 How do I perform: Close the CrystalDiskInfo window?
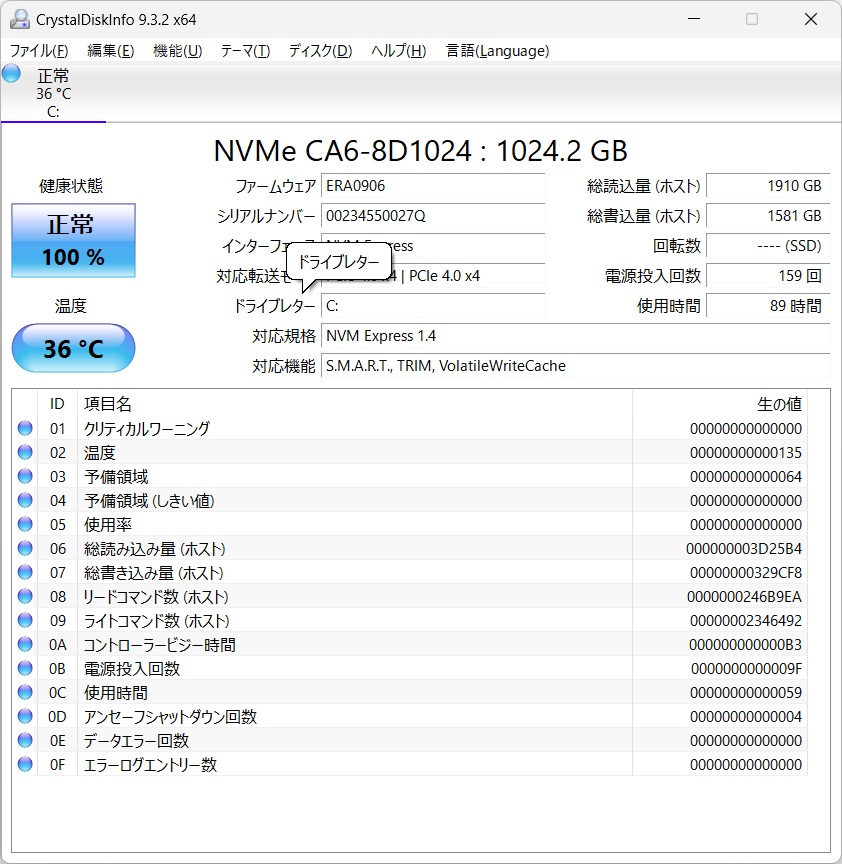811,19
